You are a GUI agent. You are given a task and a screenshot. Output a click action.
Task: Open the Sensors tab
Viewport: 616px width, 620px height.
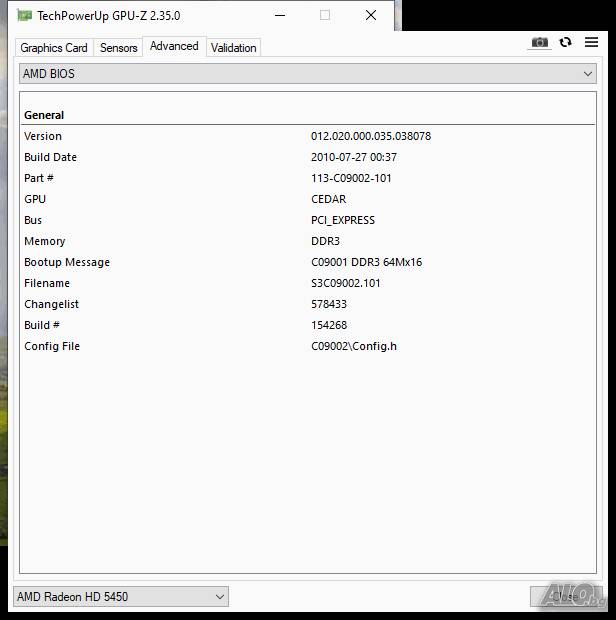(x=118, y=48)
